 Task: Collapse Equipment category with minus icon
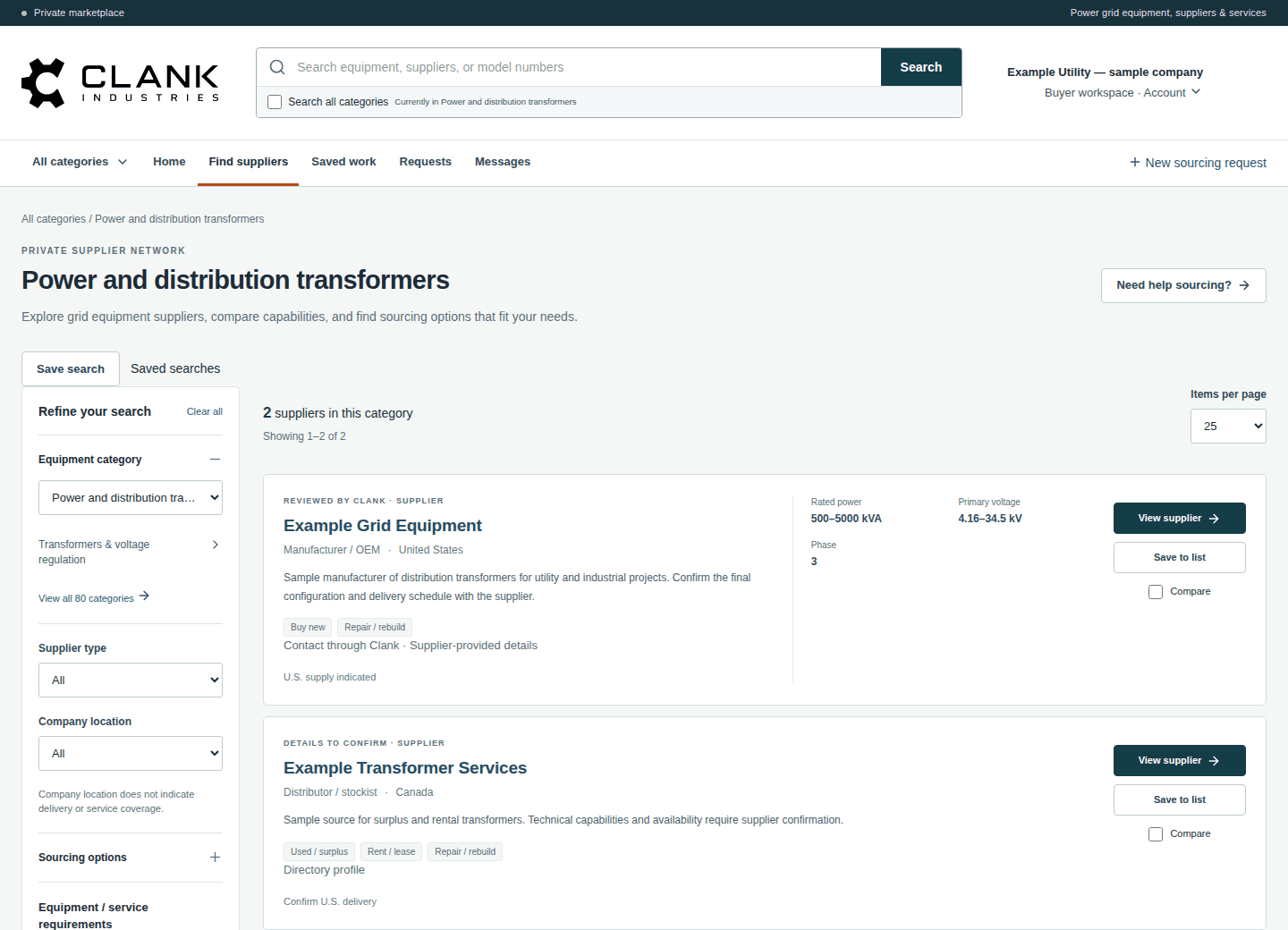(215, 459)
